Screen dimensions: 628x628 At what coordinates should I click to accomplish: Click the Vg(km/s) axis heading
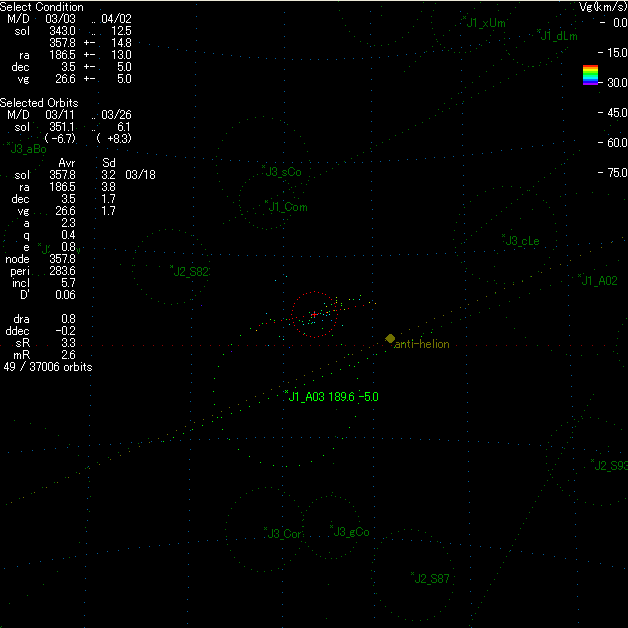(x=602, y=7)
